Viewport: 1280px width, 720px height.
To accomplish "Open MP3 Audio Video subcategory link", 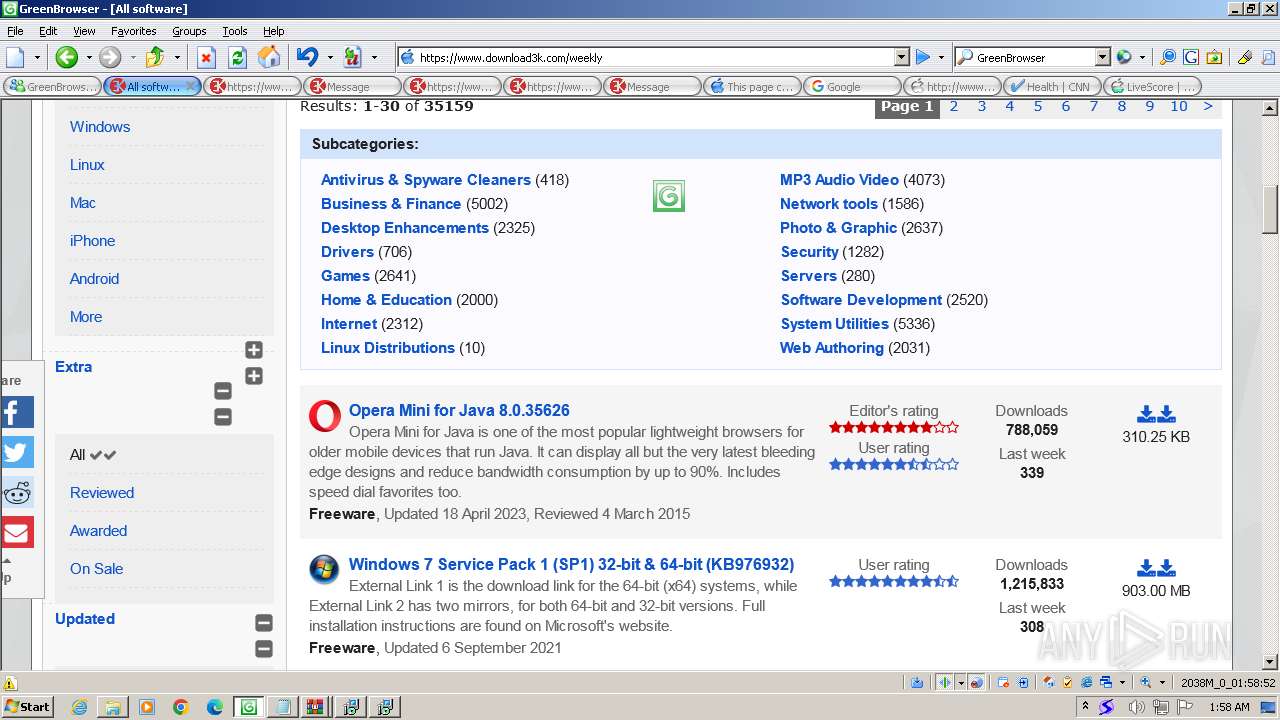I will tap(839, 180).
